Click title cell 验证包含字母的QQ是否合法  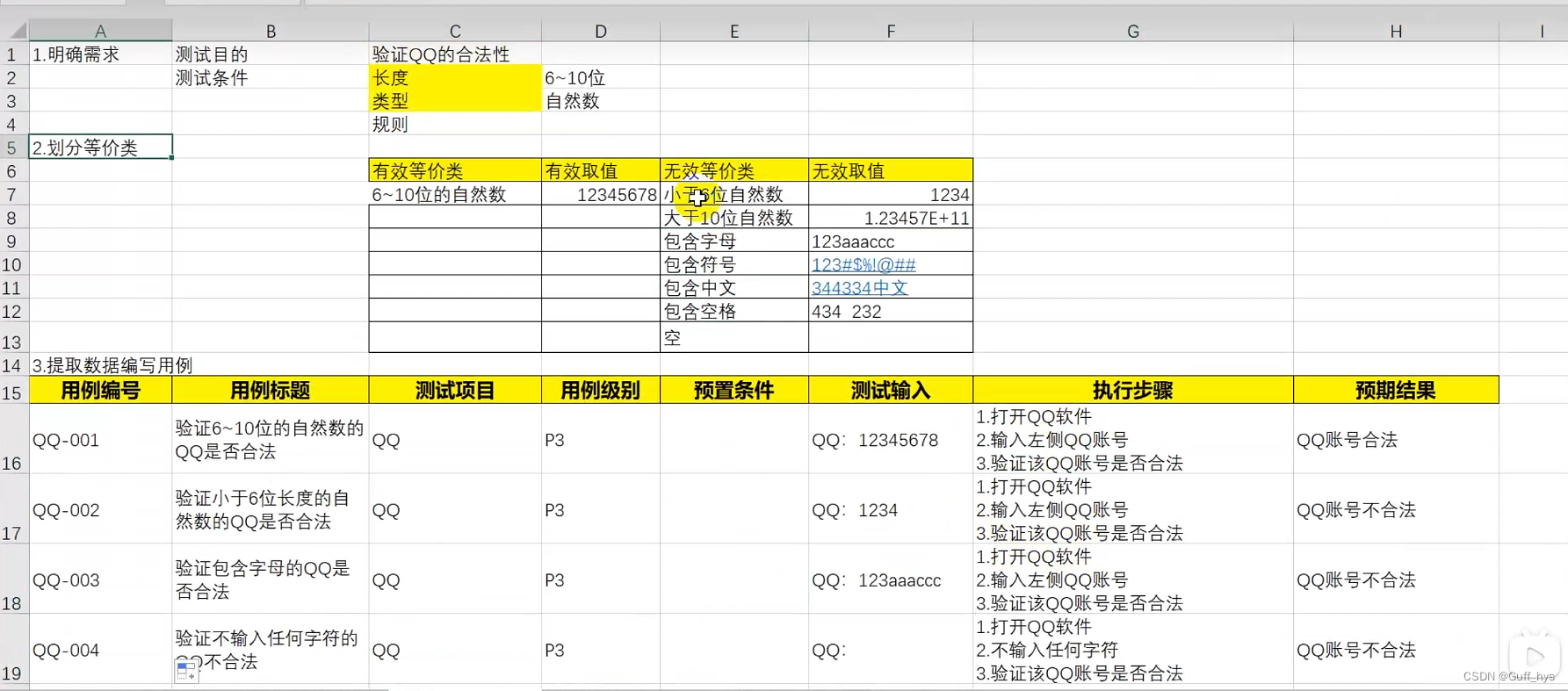(x=271, y=579)
